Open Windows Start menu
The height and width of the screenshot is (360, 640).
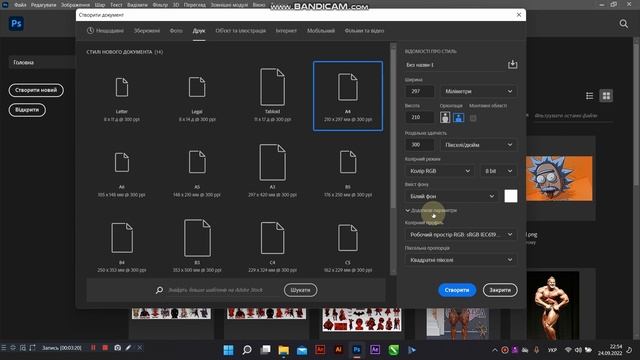coord(229,350)
